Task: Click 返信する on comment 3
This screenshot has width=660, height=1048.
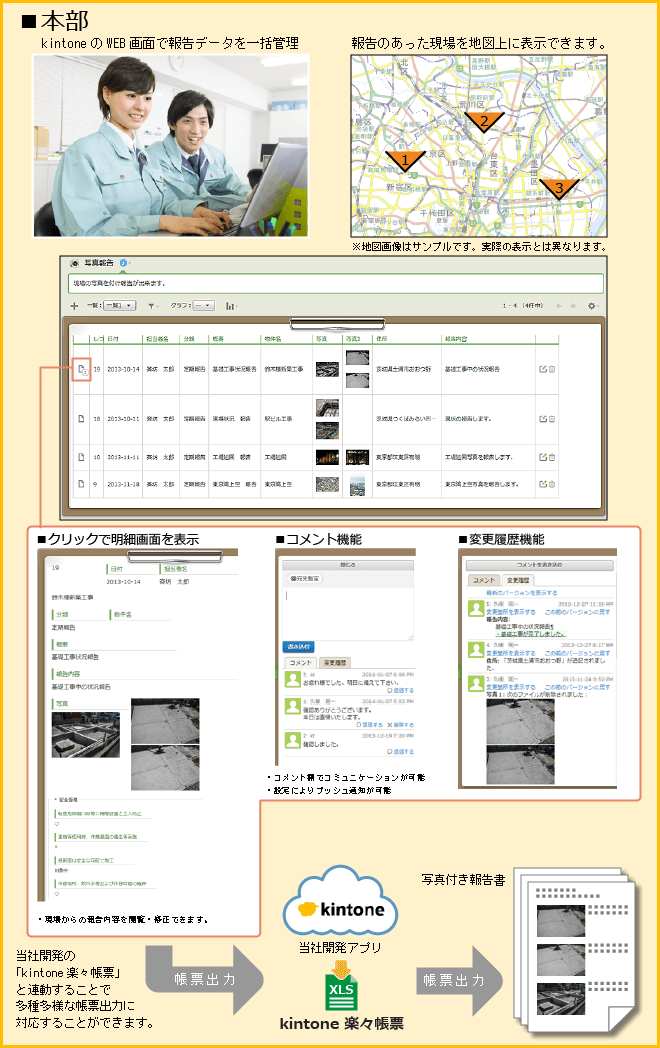Action: pyautogui.click(x=369, y=725)
